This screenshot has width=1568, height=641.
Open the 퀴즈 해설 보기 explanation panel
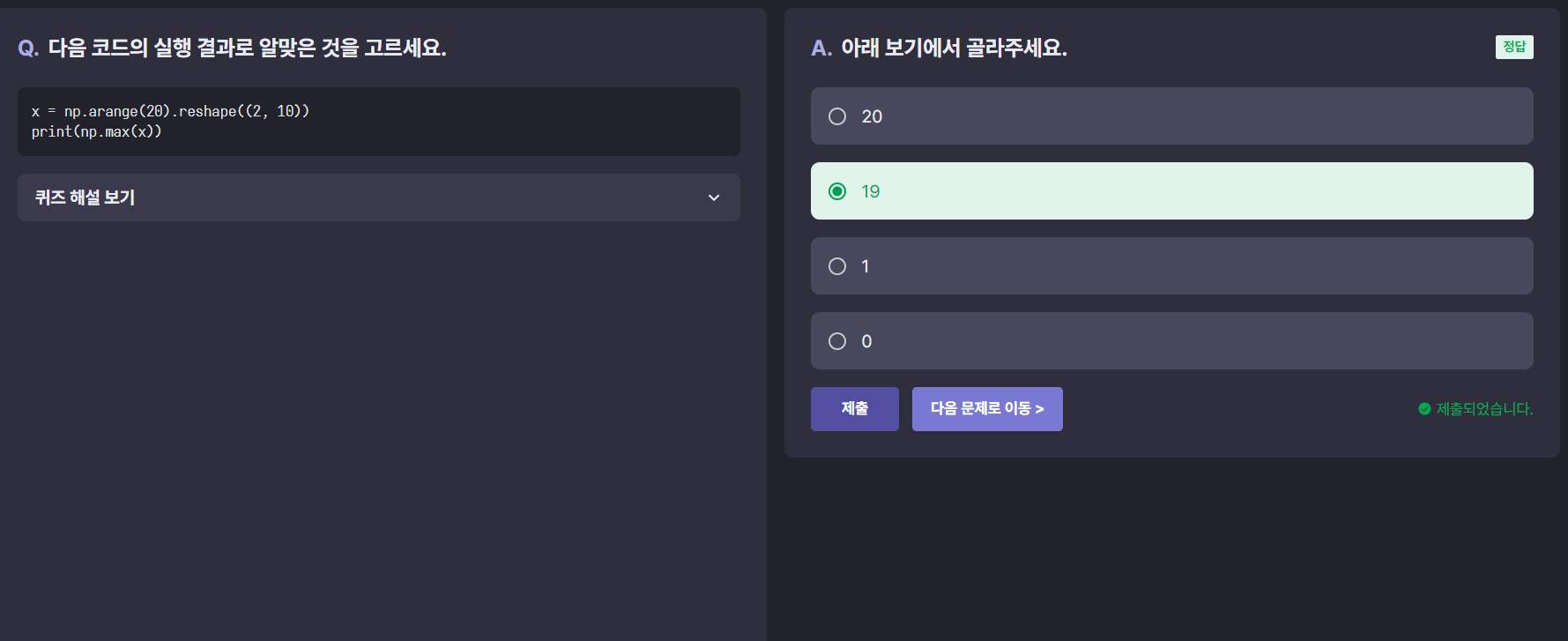pyautogui.click(x=379, y=198)
